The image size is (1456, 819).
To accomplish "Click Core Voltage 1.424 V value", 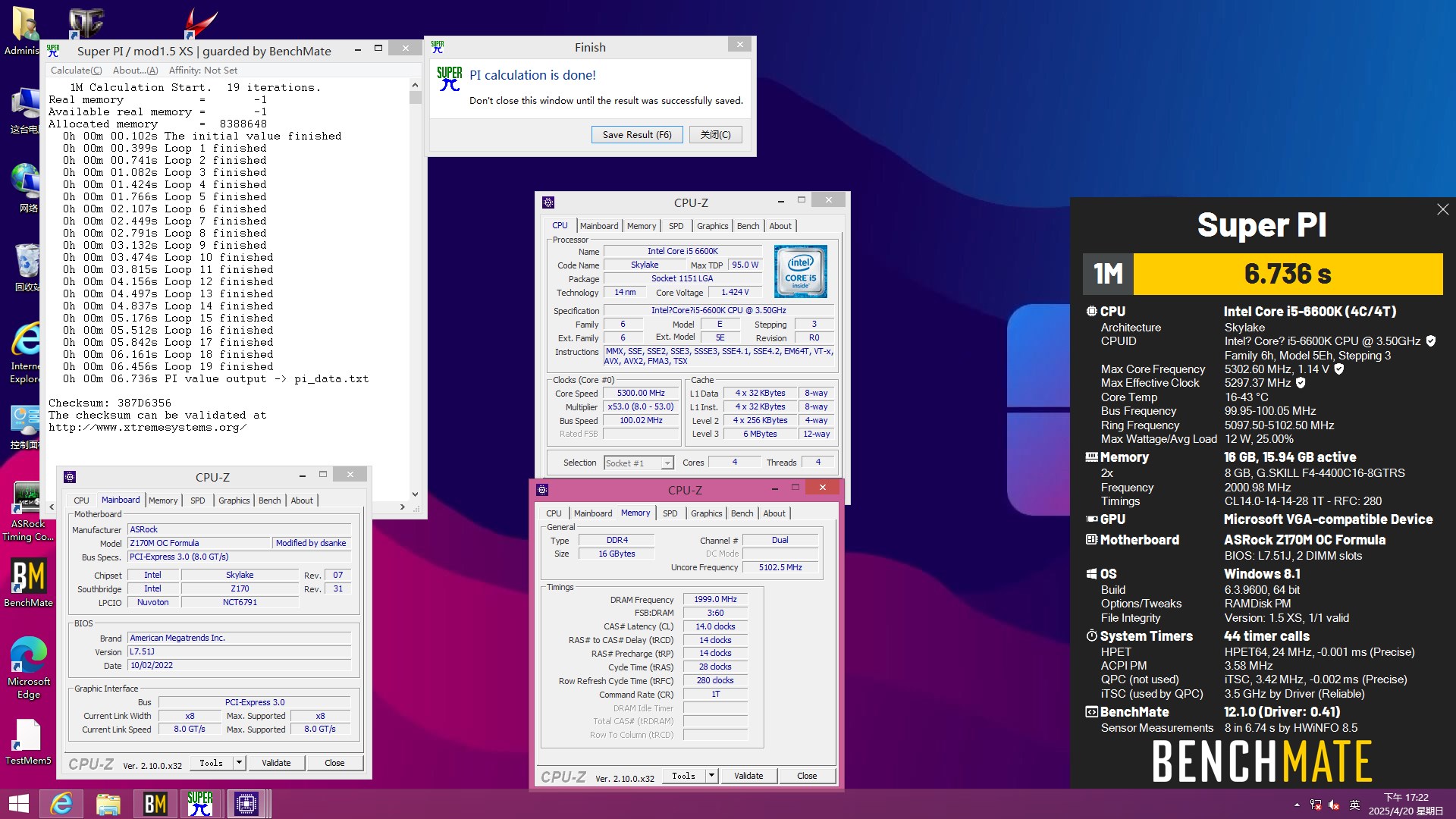I will tap(735, 292).
